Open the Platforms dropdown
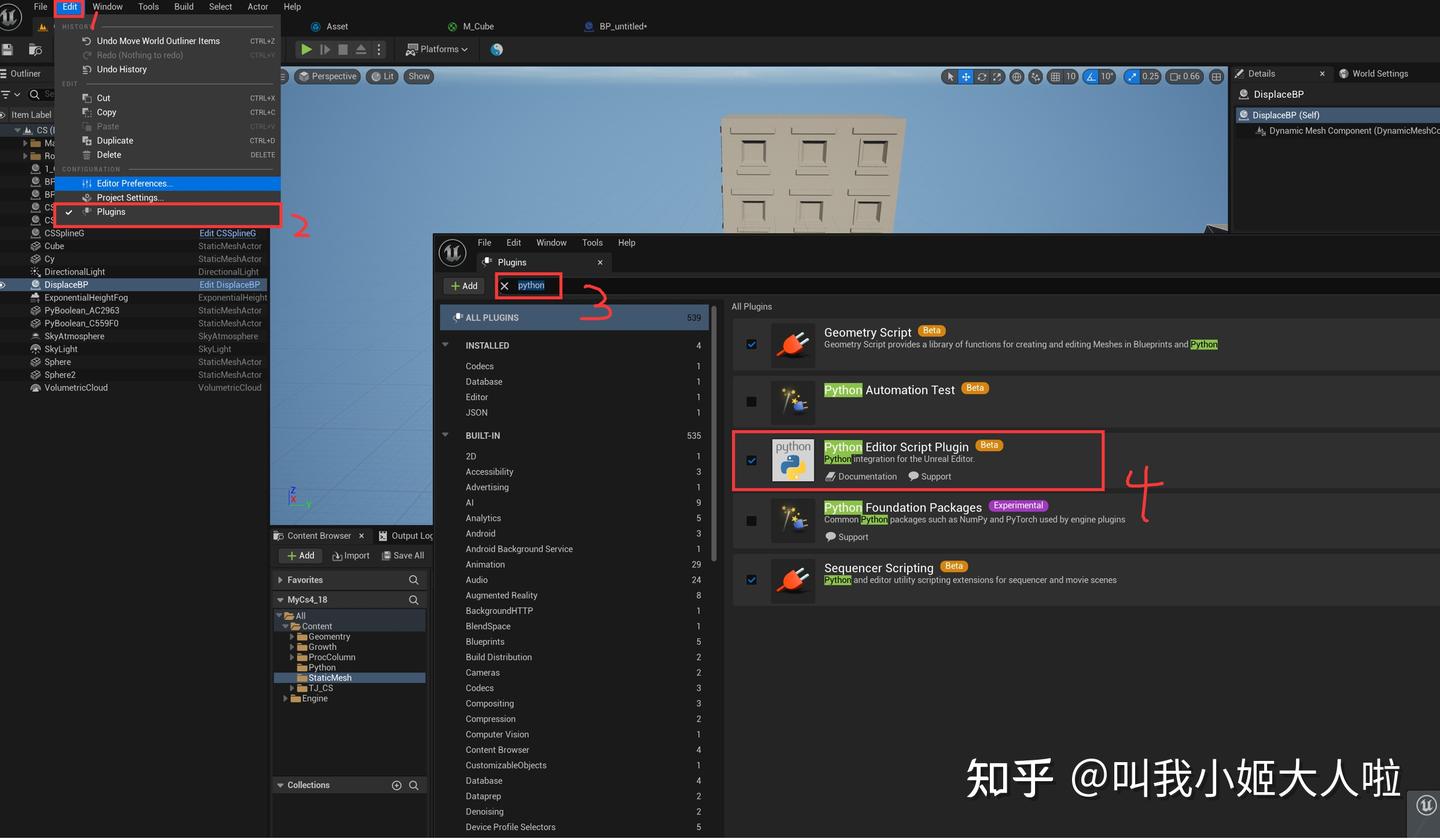This screenshot has height=839, width=1440. (436, 48)
